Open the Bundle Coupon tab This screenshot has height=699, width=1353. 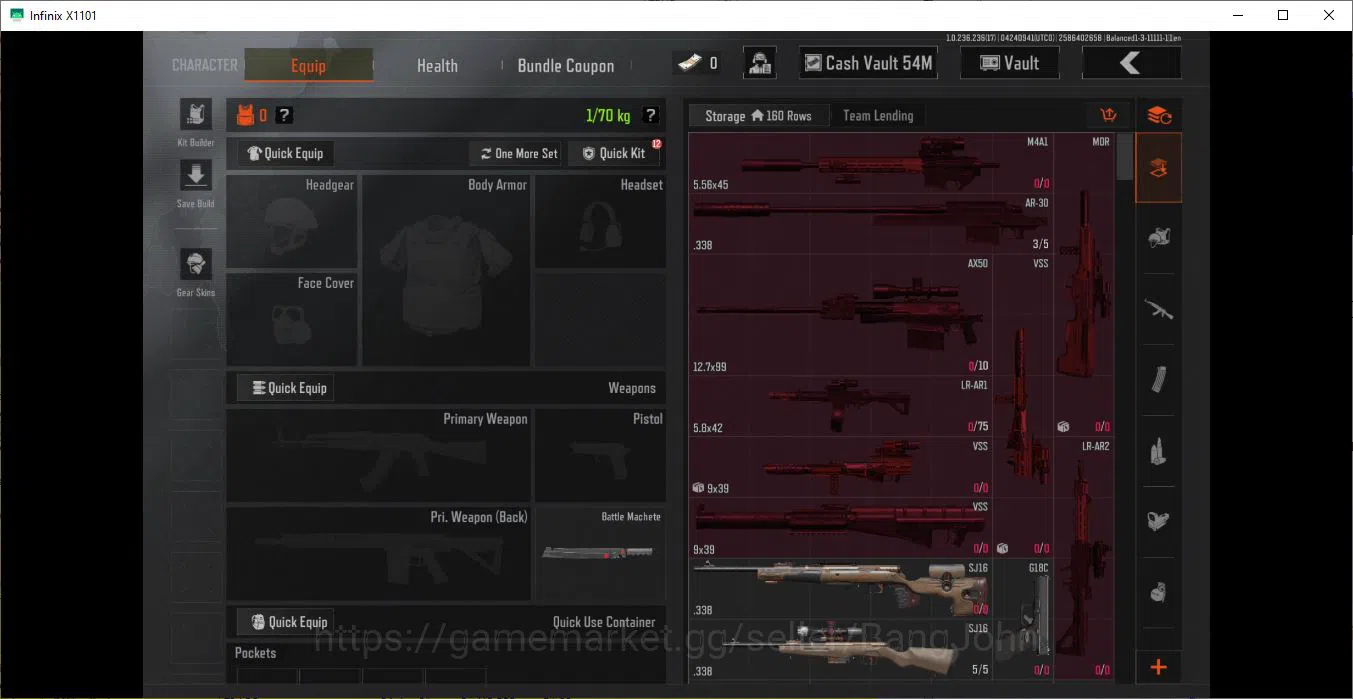(566, 65)
